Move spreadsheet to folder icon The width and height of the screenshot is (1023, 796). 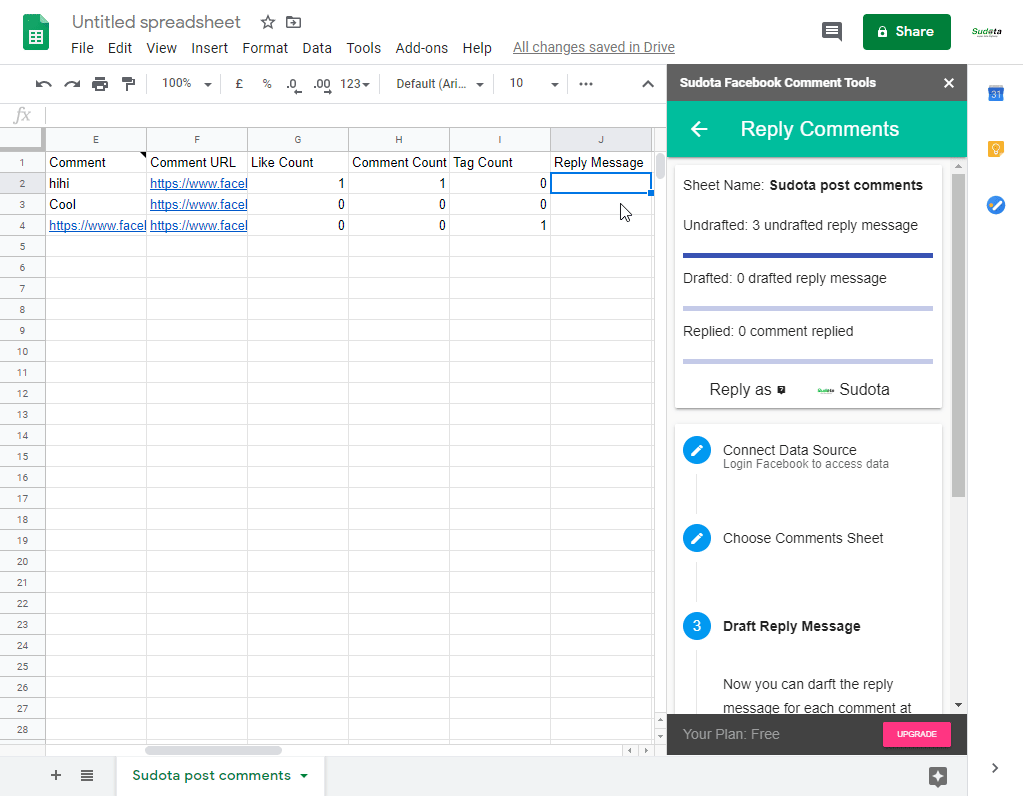click(294, 22)
